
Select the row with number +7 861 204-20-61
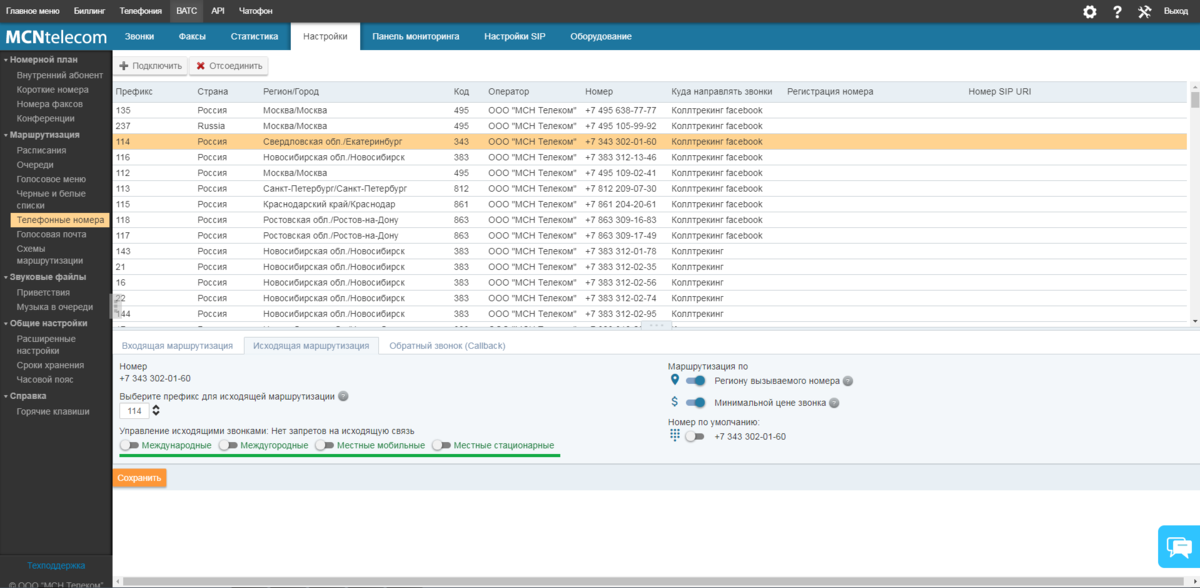[x=650, y=204]
